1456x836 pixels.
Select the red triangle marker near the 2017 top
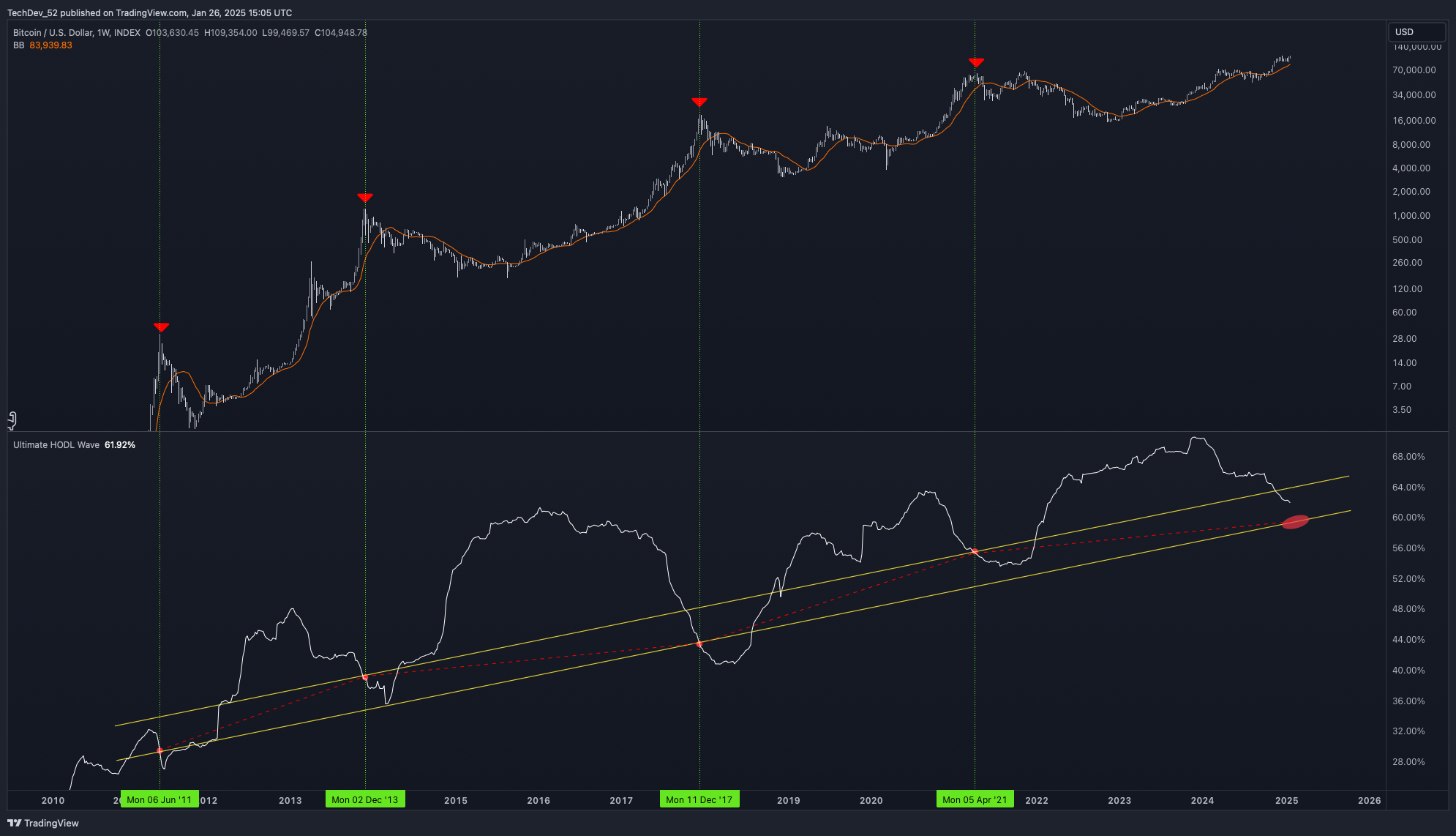[x=699, y=102]
